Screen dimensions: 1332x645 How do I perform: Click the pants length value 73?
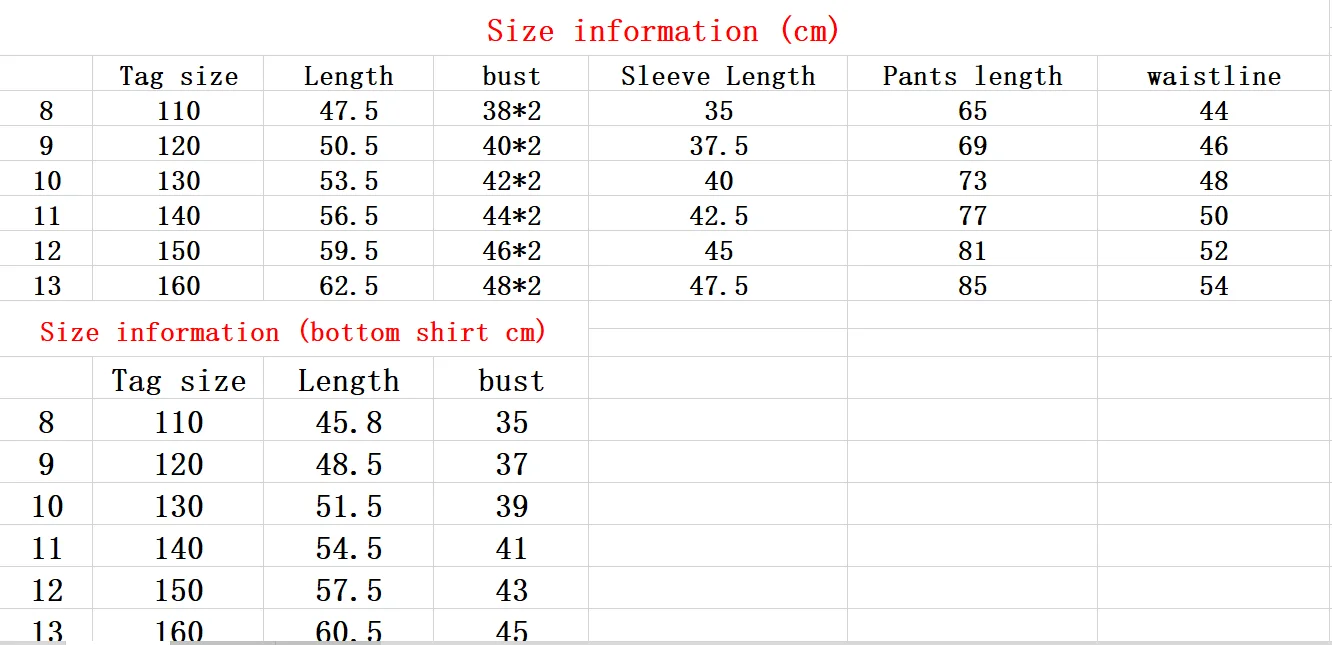pos(972,181)
